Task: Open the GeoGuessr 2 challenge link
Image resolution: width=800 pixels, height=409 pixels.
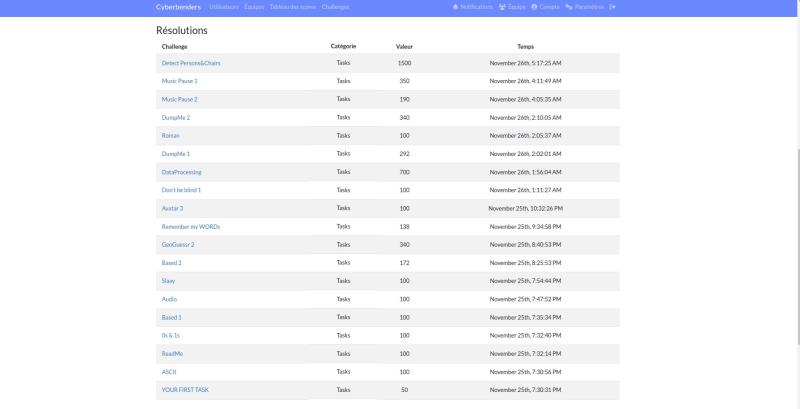Action: (x=178, y=244)
